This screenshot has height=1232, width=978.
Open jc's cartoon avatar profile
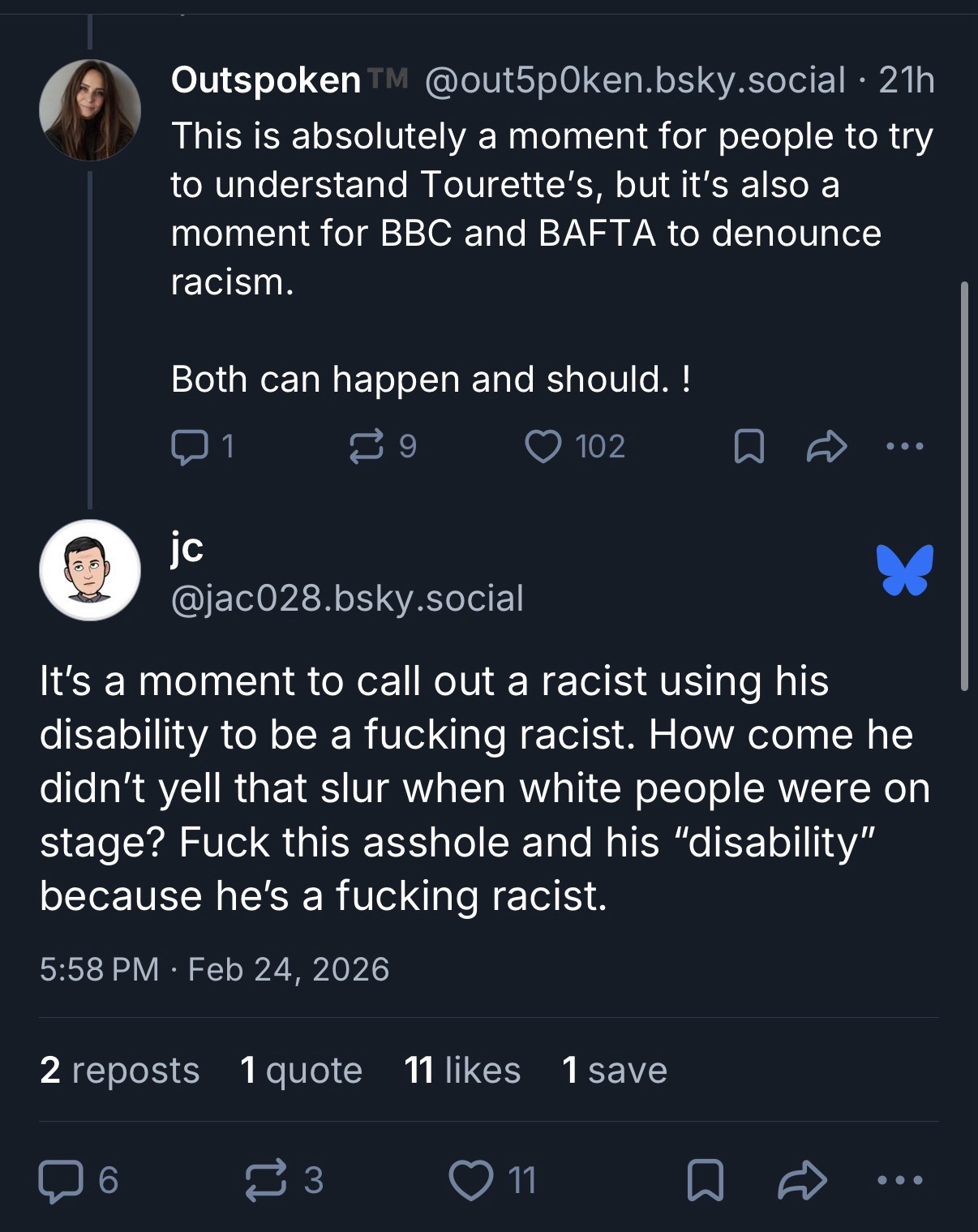pyautogui.click(x=90, y=570)
